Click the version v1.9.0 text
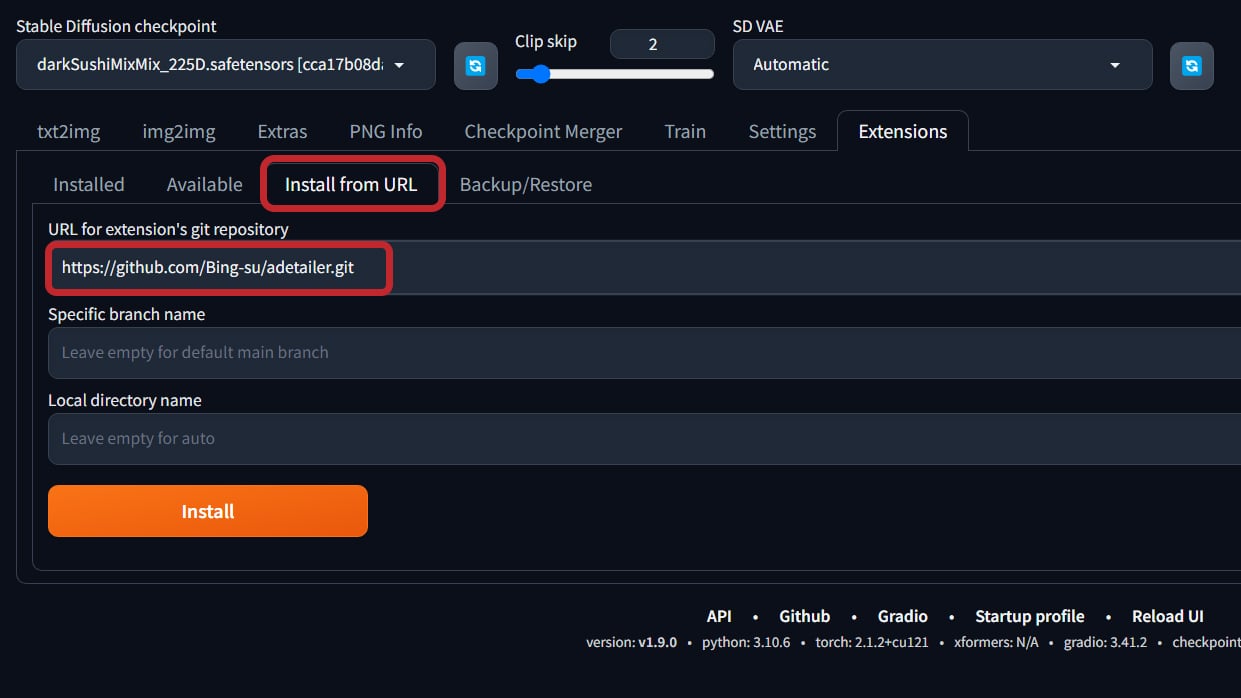The width and height of the screenshot is (1241, 698). (x=631, y=642)
